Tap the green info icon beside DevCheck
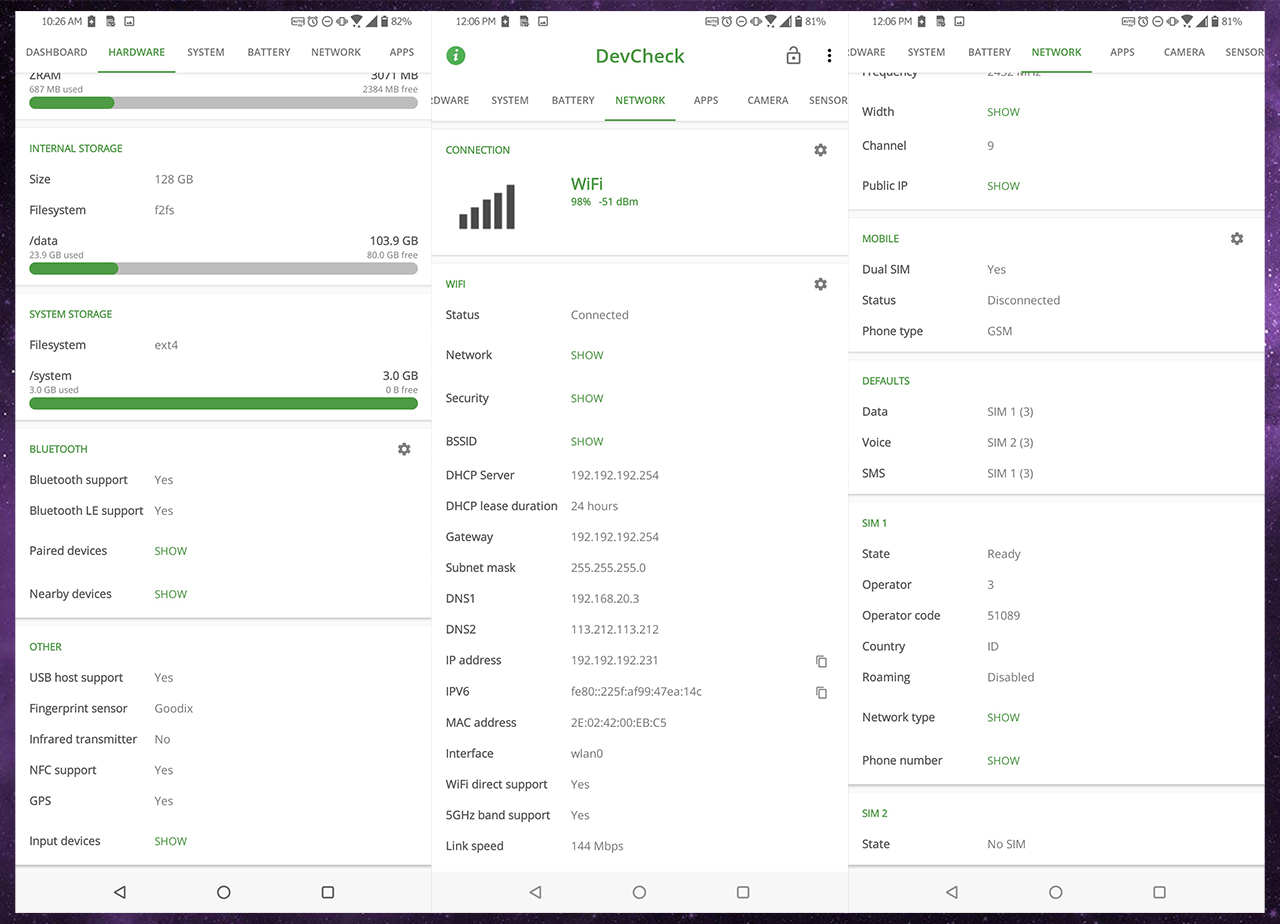This screenshot has width=1280, height=924. click(x=455, y=56)
